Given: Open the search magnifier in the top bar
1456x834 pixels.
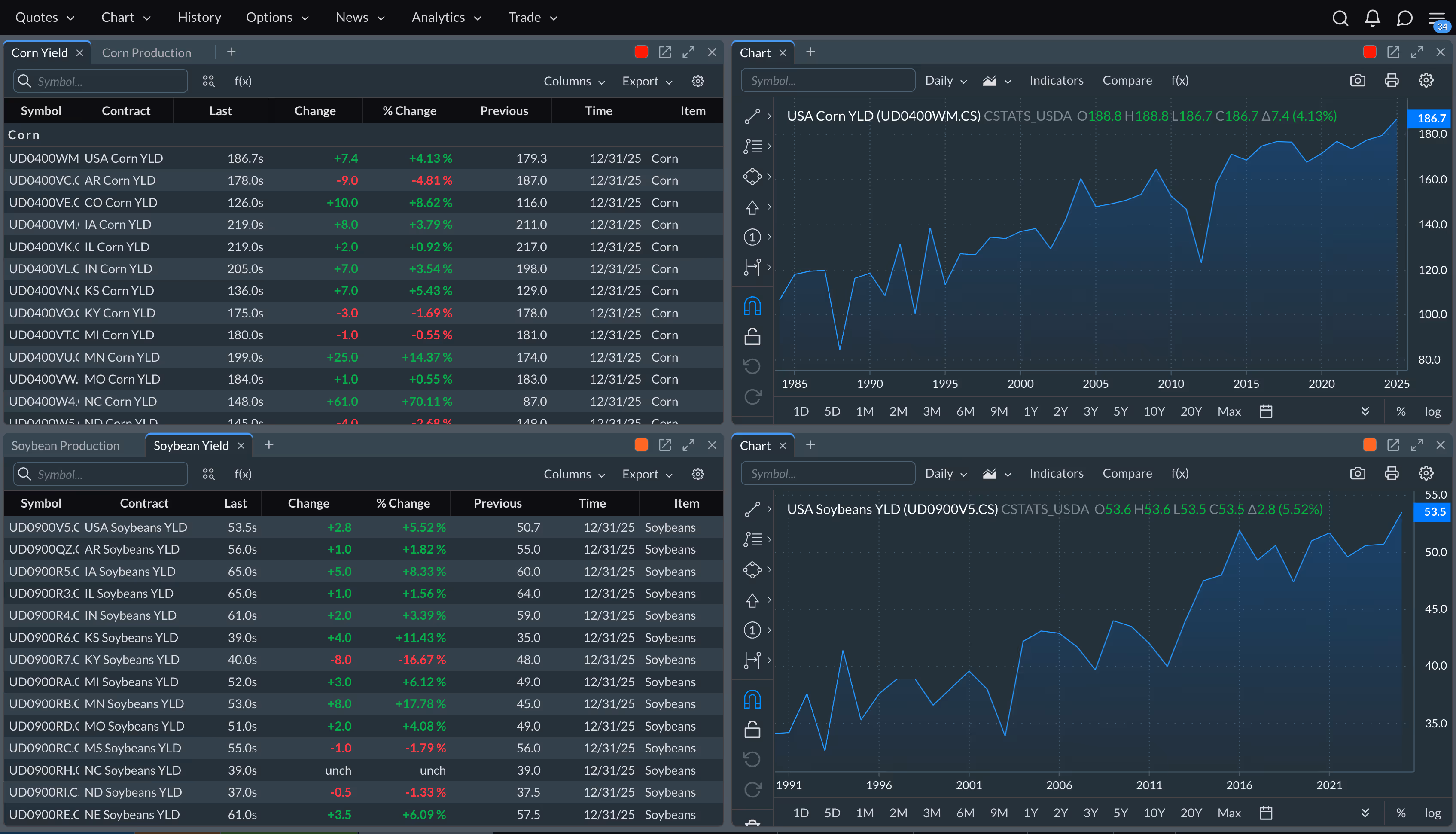Looking at the screenshot, I should (1340, 18).
